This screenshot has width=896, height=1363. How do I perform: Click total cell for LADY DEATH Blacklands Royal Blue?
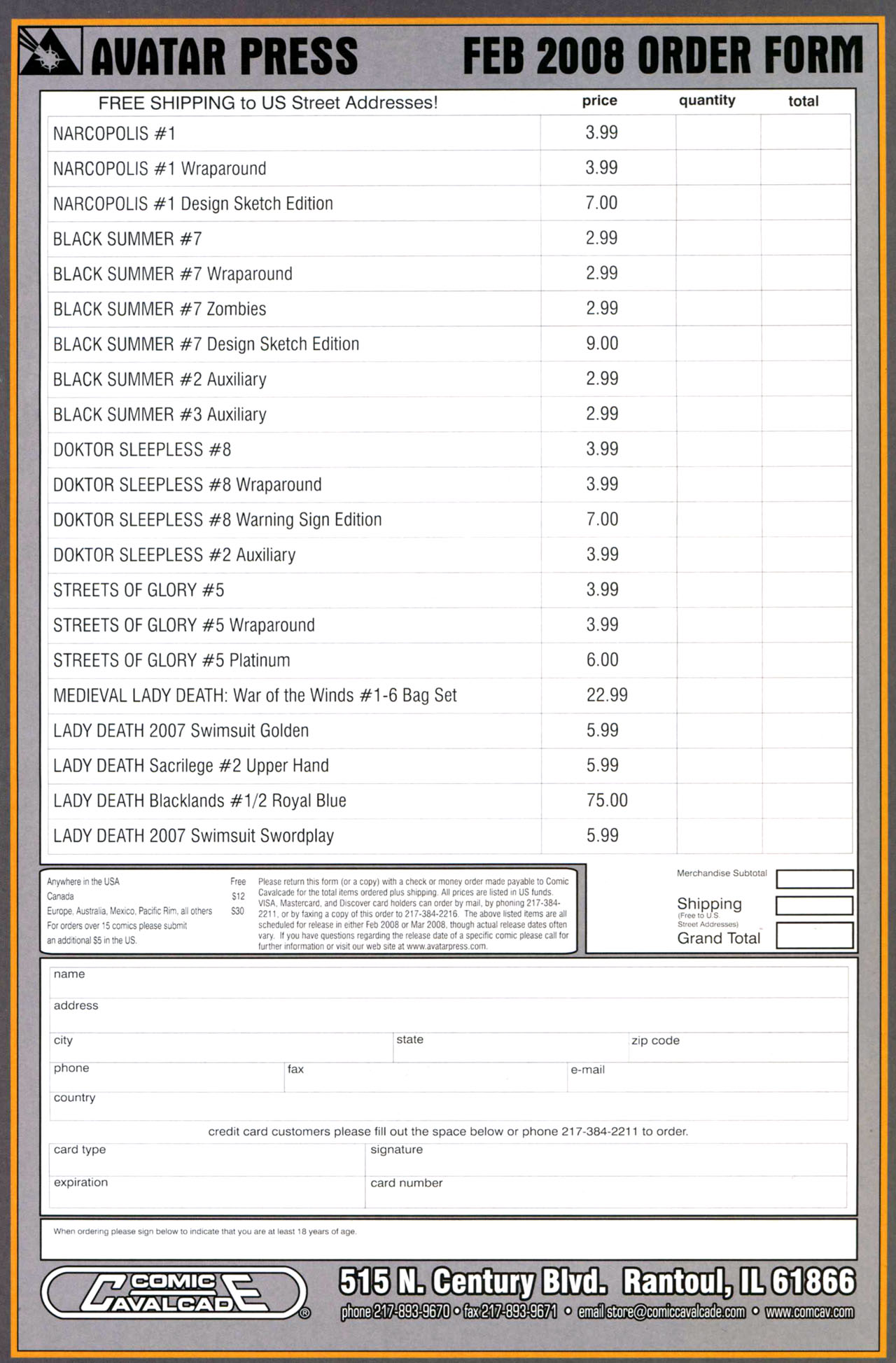(806, 801)
